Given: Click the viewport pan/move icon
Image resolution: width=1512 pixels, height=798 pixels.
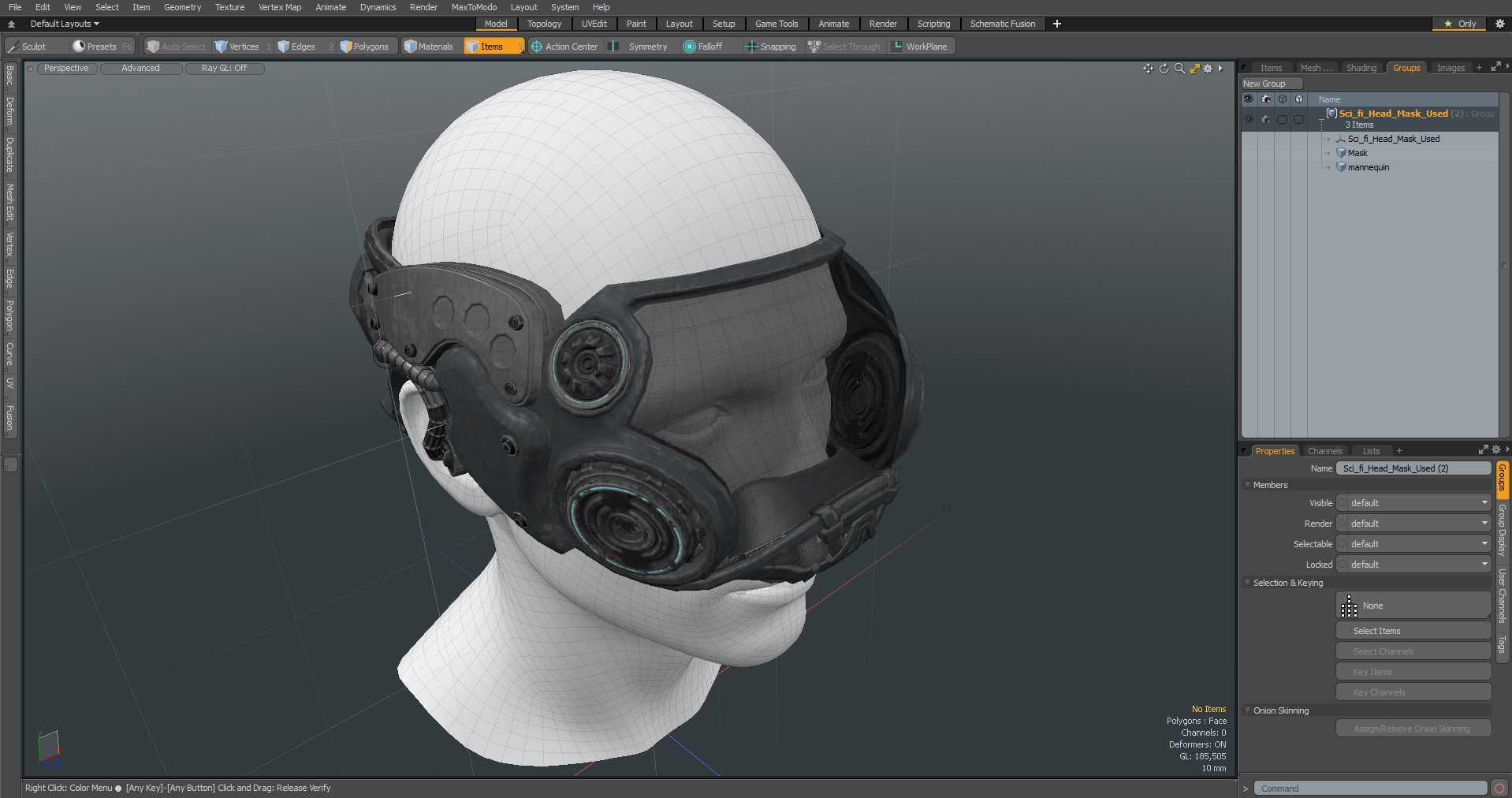Looking at the screenshot, I should pyautogui.click(x=1148, y=69).
